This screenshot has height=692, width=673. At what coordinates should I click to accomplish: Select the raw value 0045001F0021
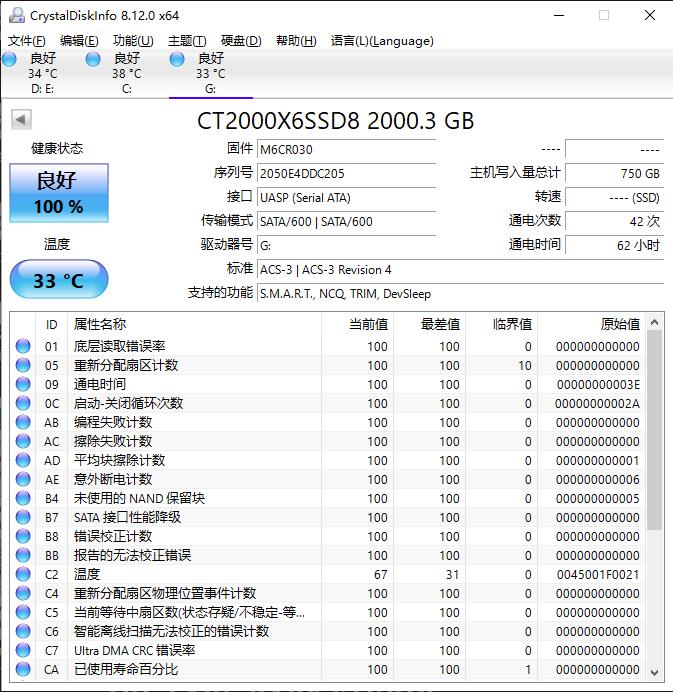point(598,574)
